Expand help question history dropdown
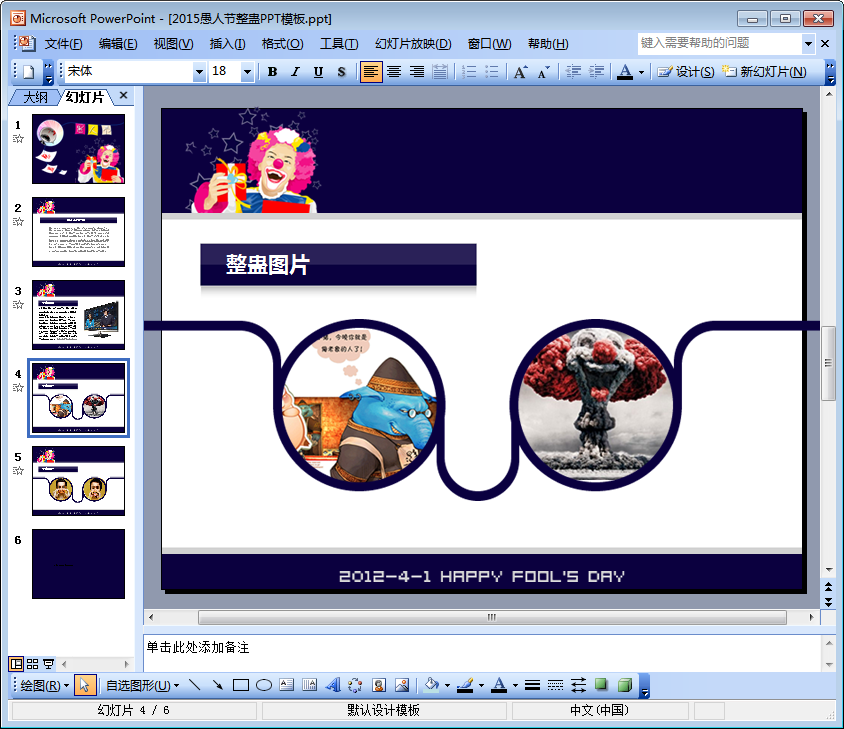This screenshot has height=729, width=844. (x=808, y=44)
